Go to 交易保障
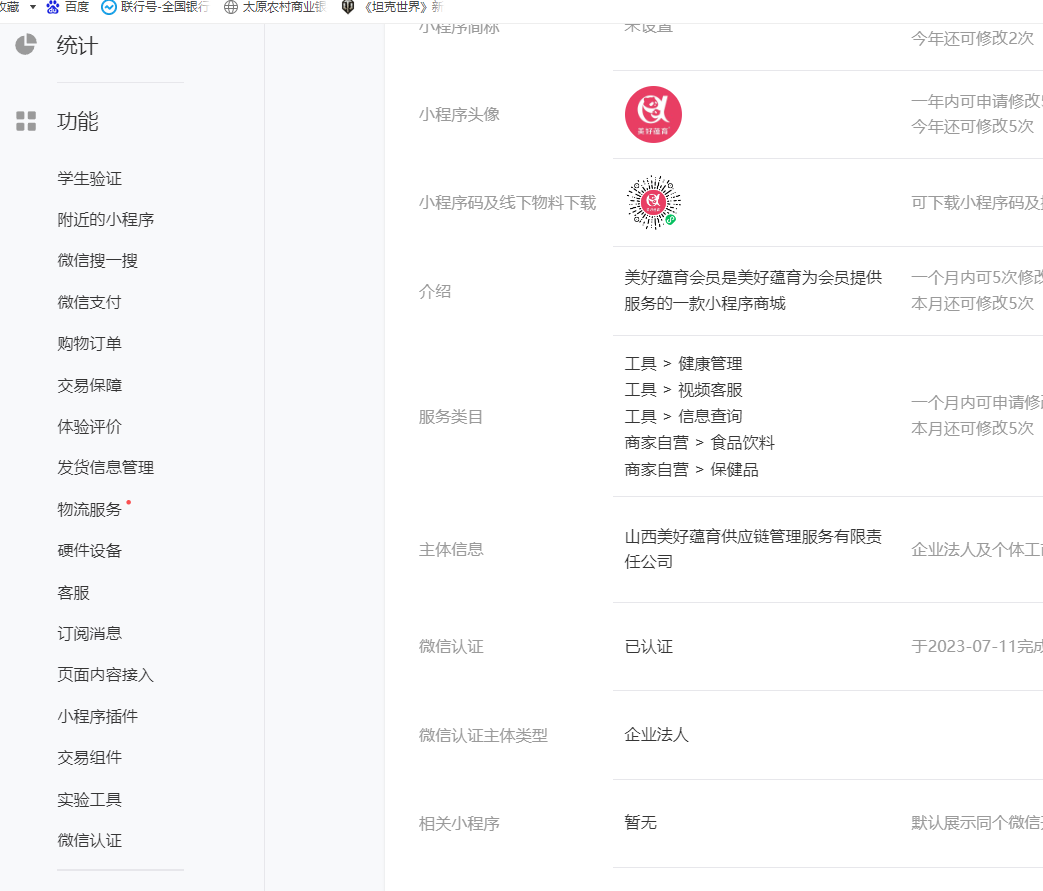Image resolution: width=1043 pixels, height=891 pixels. [90, 385]
